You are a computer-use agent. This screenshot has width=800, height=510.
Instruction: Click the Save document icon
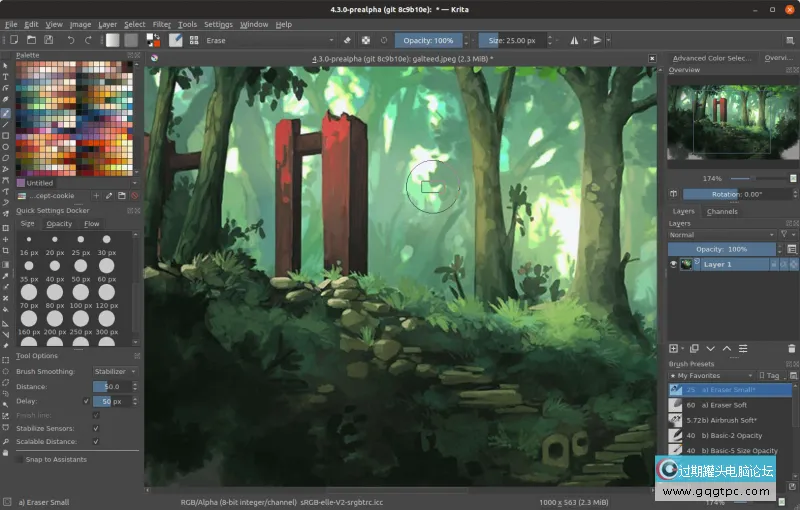pyautogui.click(x=47, y=41)
